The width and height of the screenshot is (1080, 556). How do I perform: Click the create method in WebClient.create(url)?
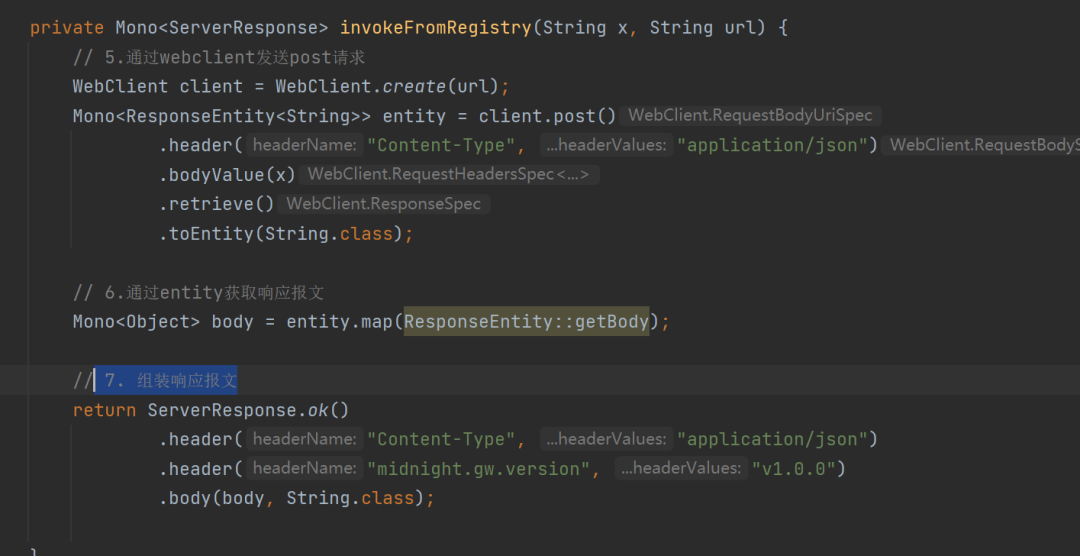(x=415, y=86)
